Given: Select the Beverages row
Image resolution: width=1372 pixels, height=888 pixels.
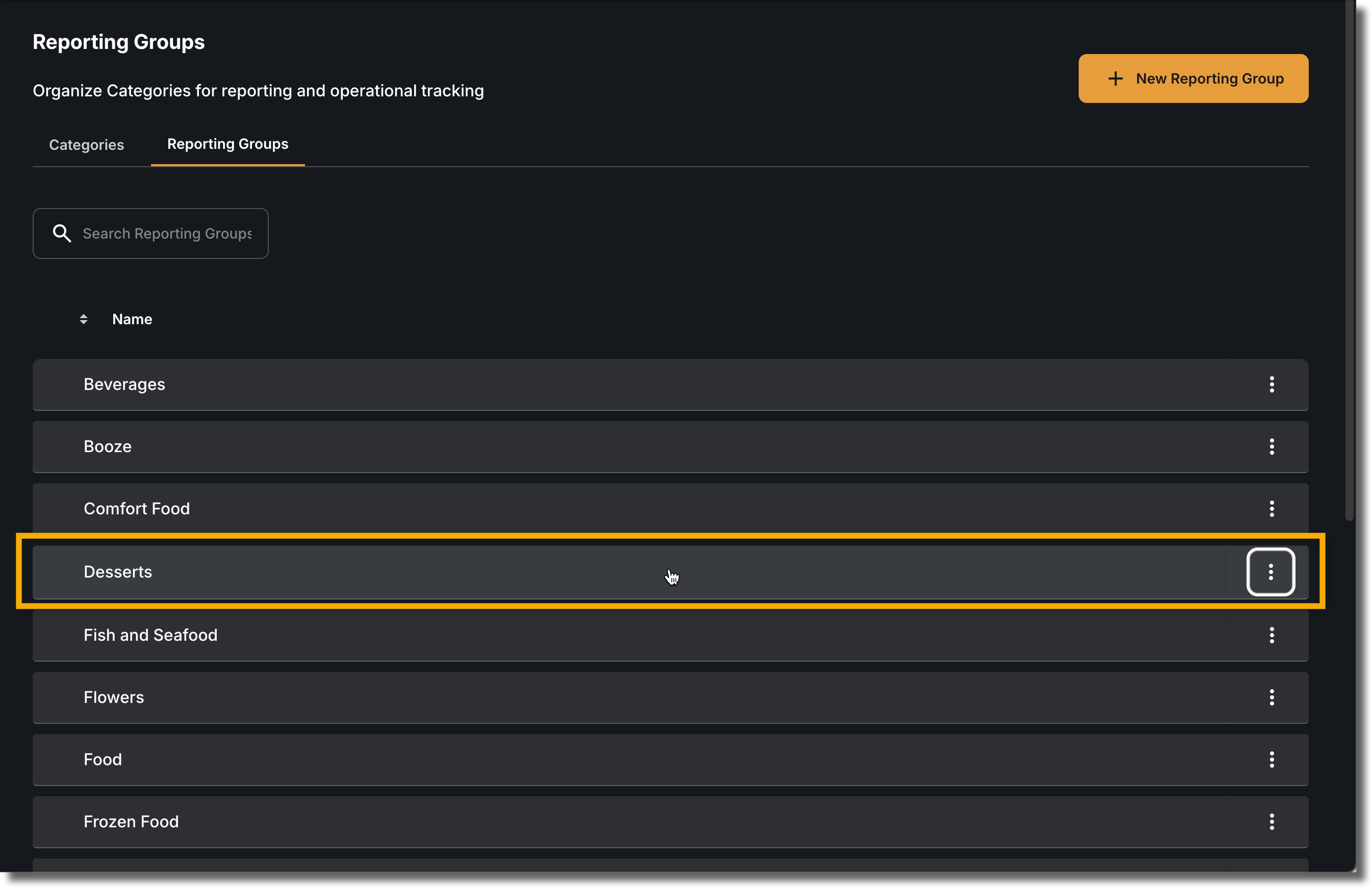Looking at the screenshot, I should click(670, 384).
